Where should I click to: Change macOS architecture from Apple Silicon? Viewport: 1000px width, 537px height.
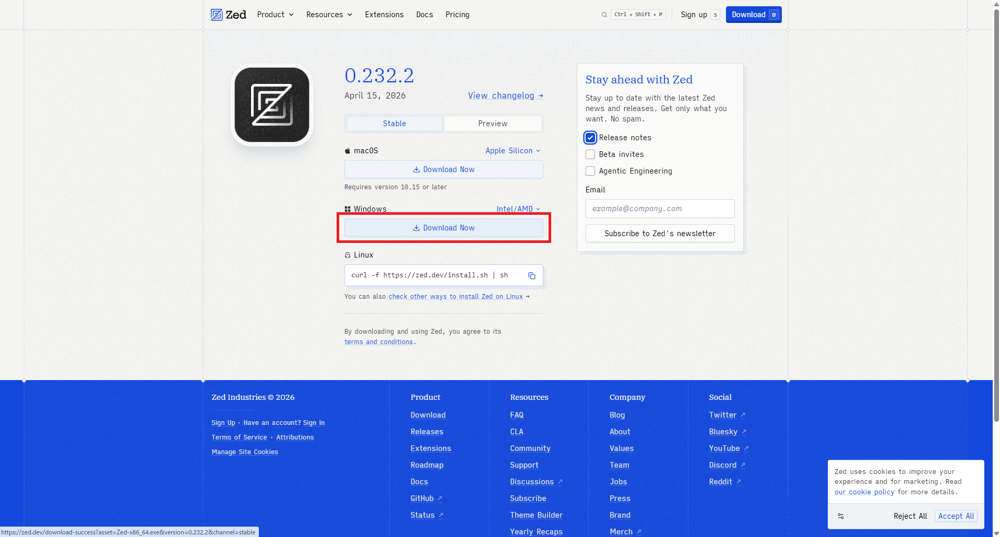coord(513,151)
